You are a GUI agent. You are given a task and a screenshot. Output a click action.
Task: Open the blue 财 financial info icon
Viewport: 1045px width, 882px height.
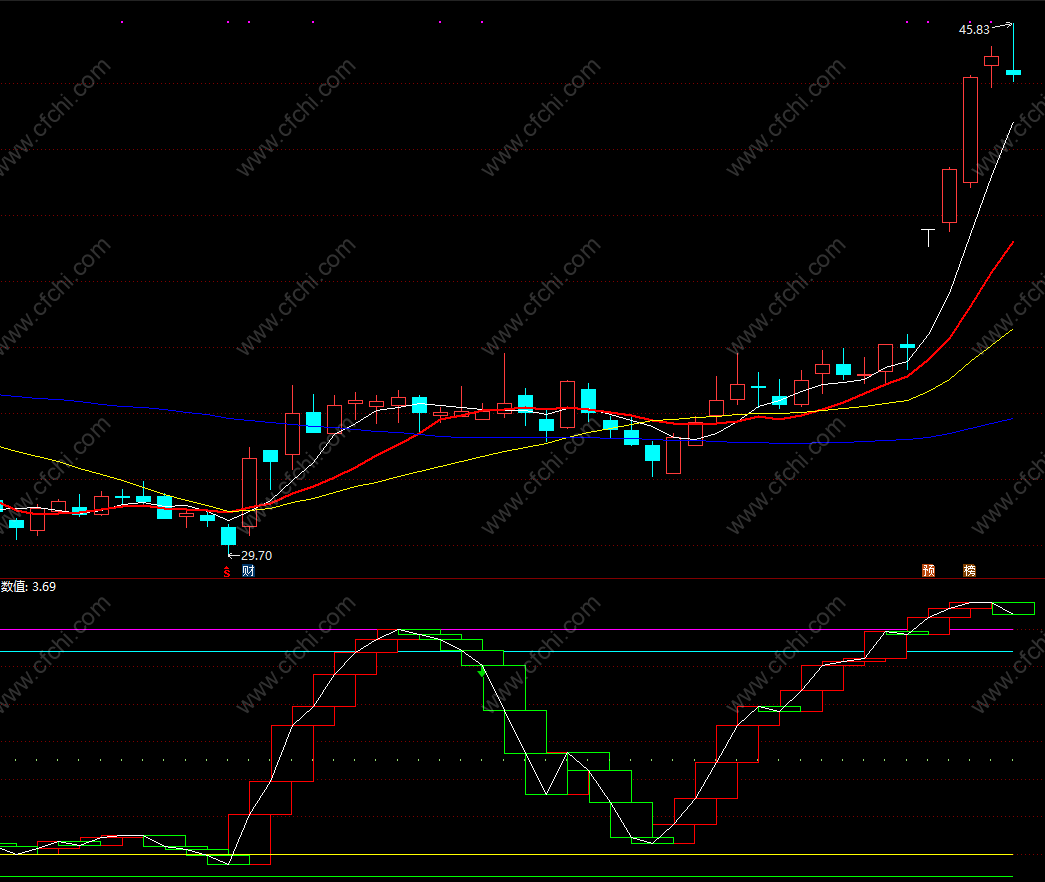coord(249,571)
